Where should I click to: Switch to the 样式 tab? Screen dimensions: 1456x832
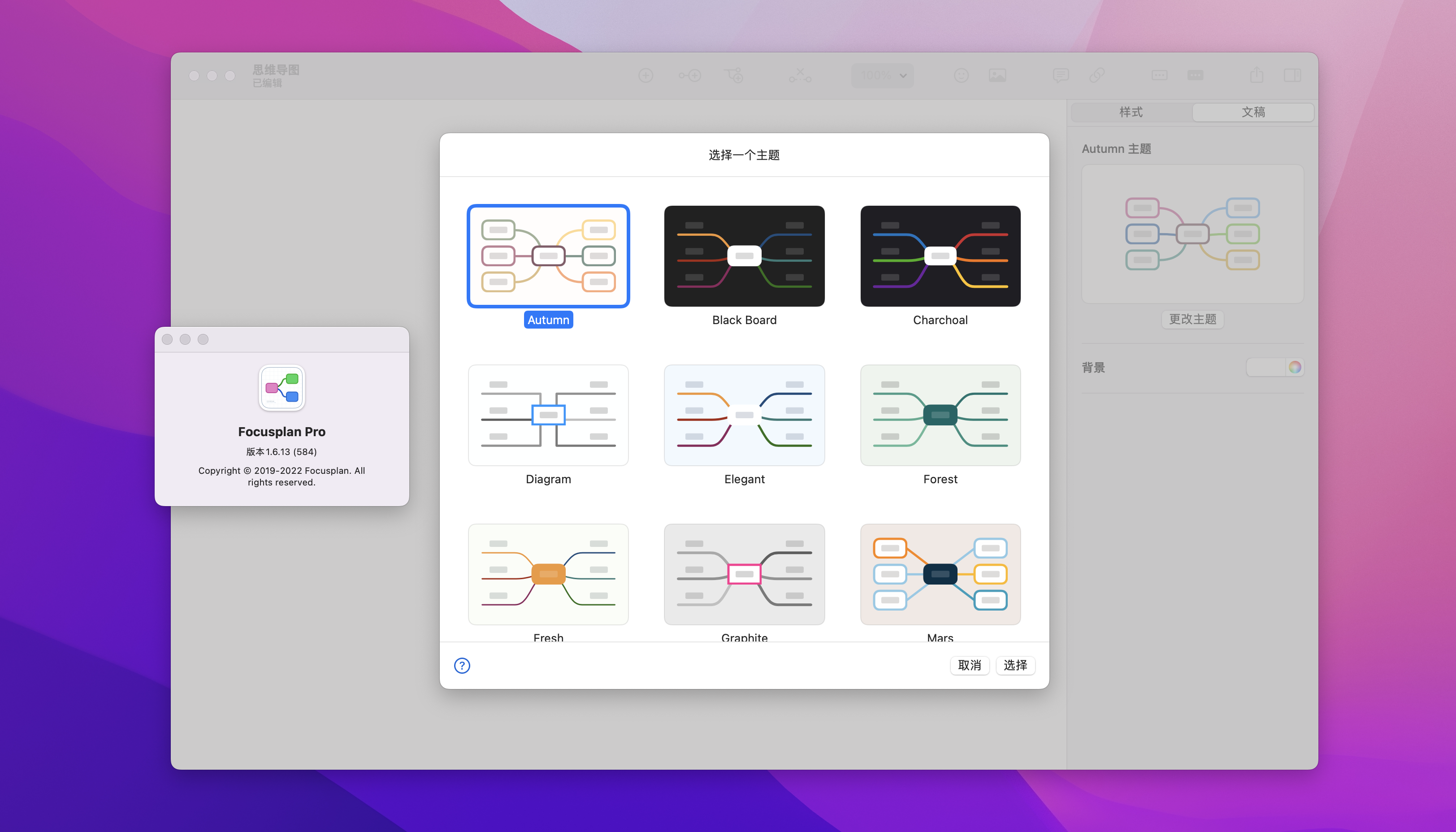(x=1131, y=112)
